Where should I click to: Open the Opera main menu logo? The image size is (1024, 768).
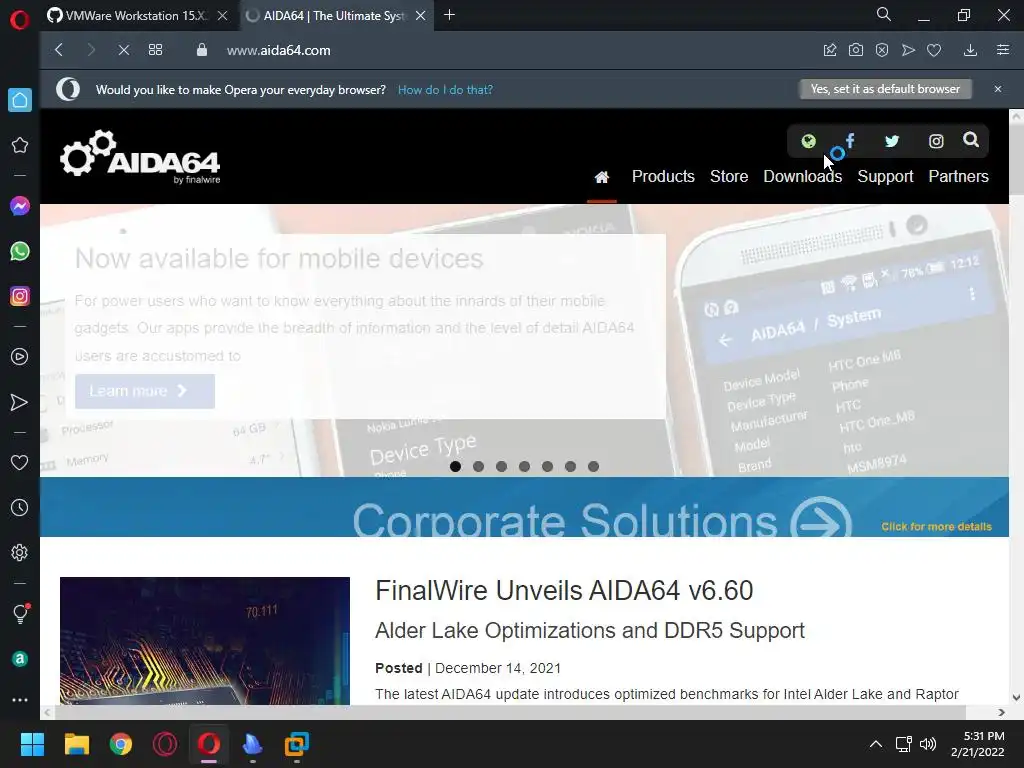[x=20, y=20]
